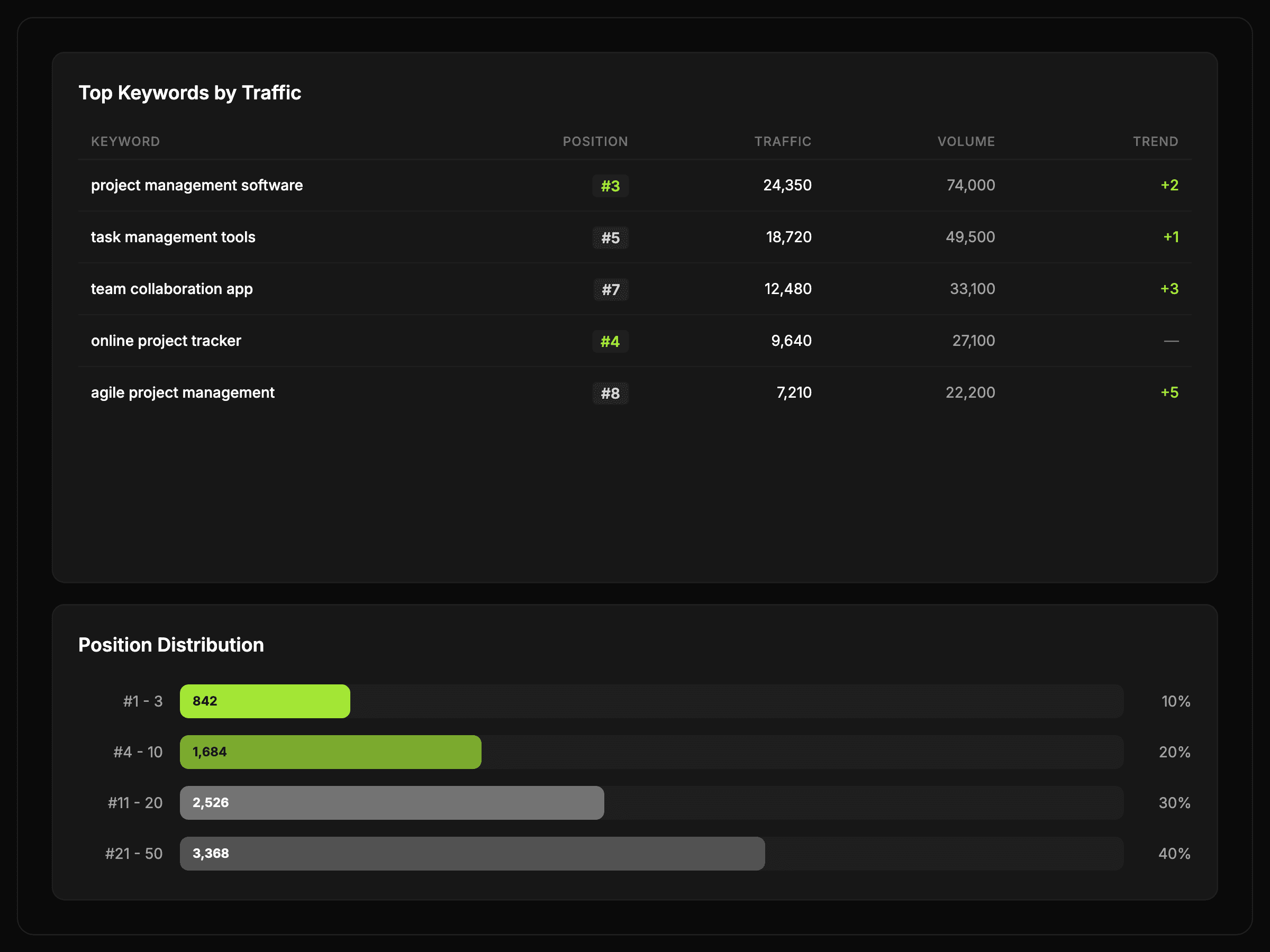Open the agile project management keyword

pos(183,392)
